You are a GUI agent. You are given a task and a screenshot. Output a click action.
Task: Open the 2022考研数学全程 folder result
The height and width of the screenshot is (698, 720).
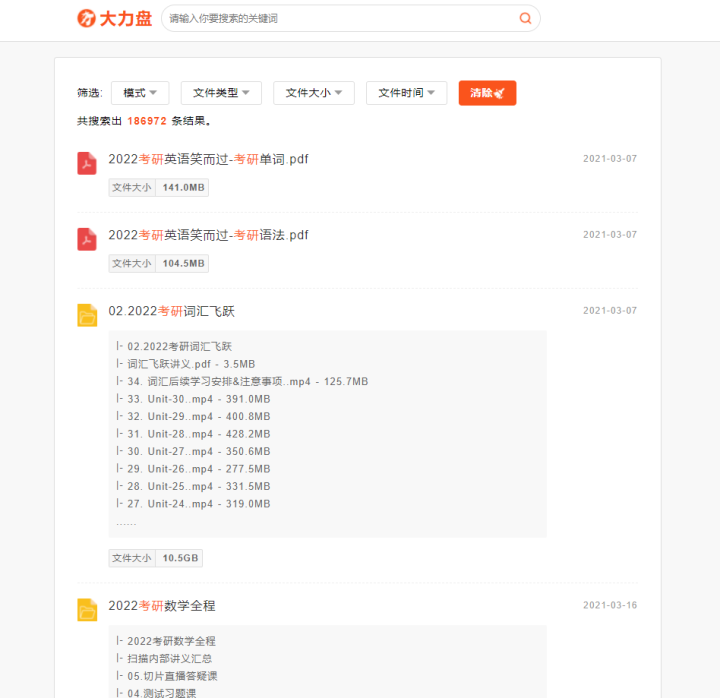click(162, 606)
